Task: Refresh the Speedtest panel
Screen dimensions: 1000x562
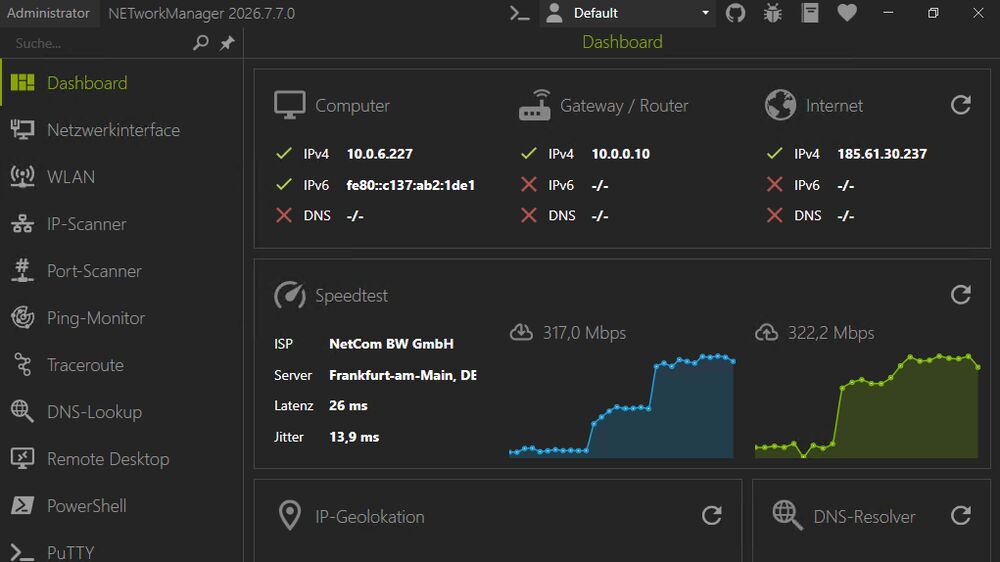Action: 960,294
